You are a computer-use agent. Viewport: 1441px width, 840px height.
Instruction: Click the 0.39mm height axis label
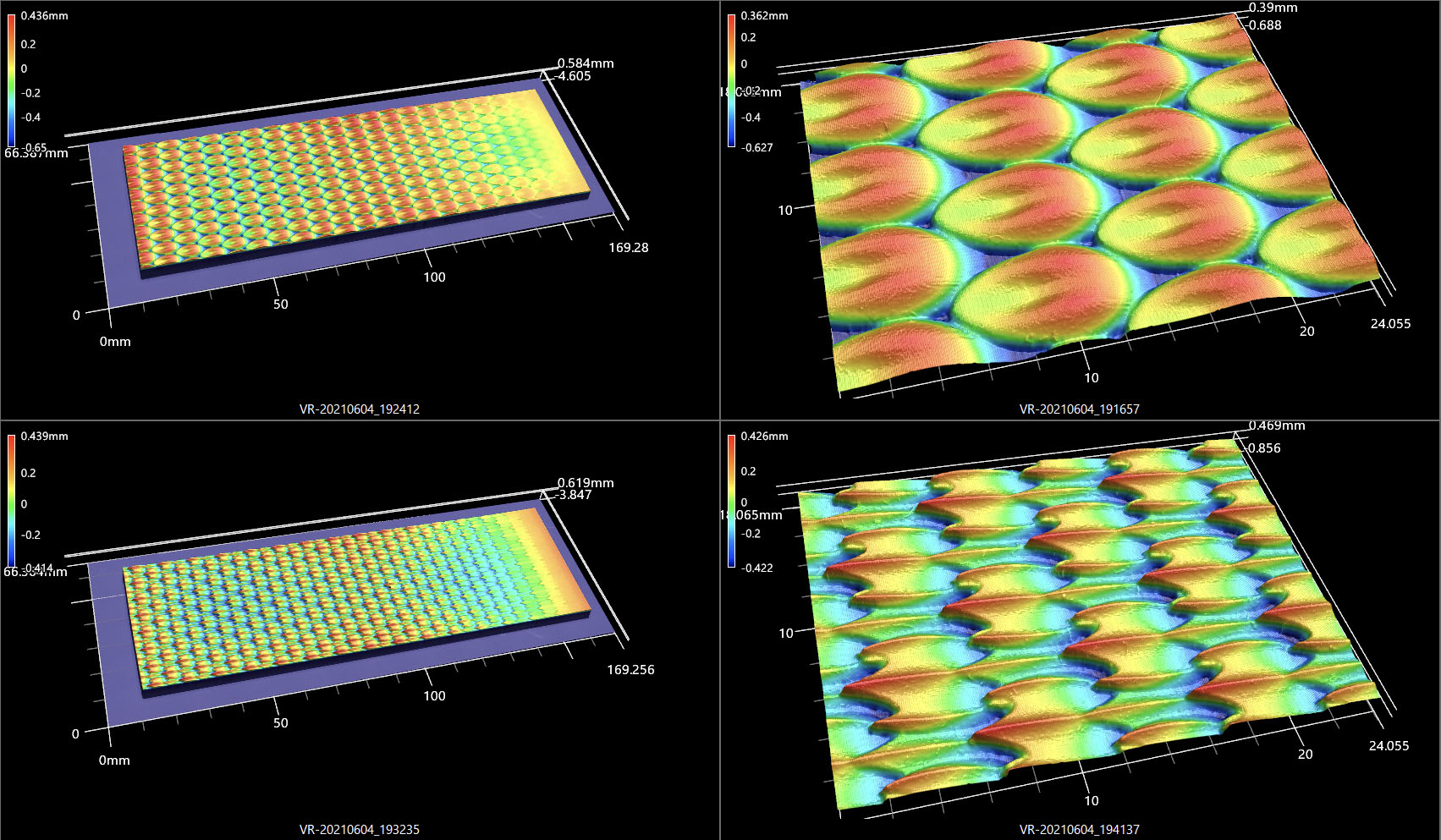coord(1273,8)
